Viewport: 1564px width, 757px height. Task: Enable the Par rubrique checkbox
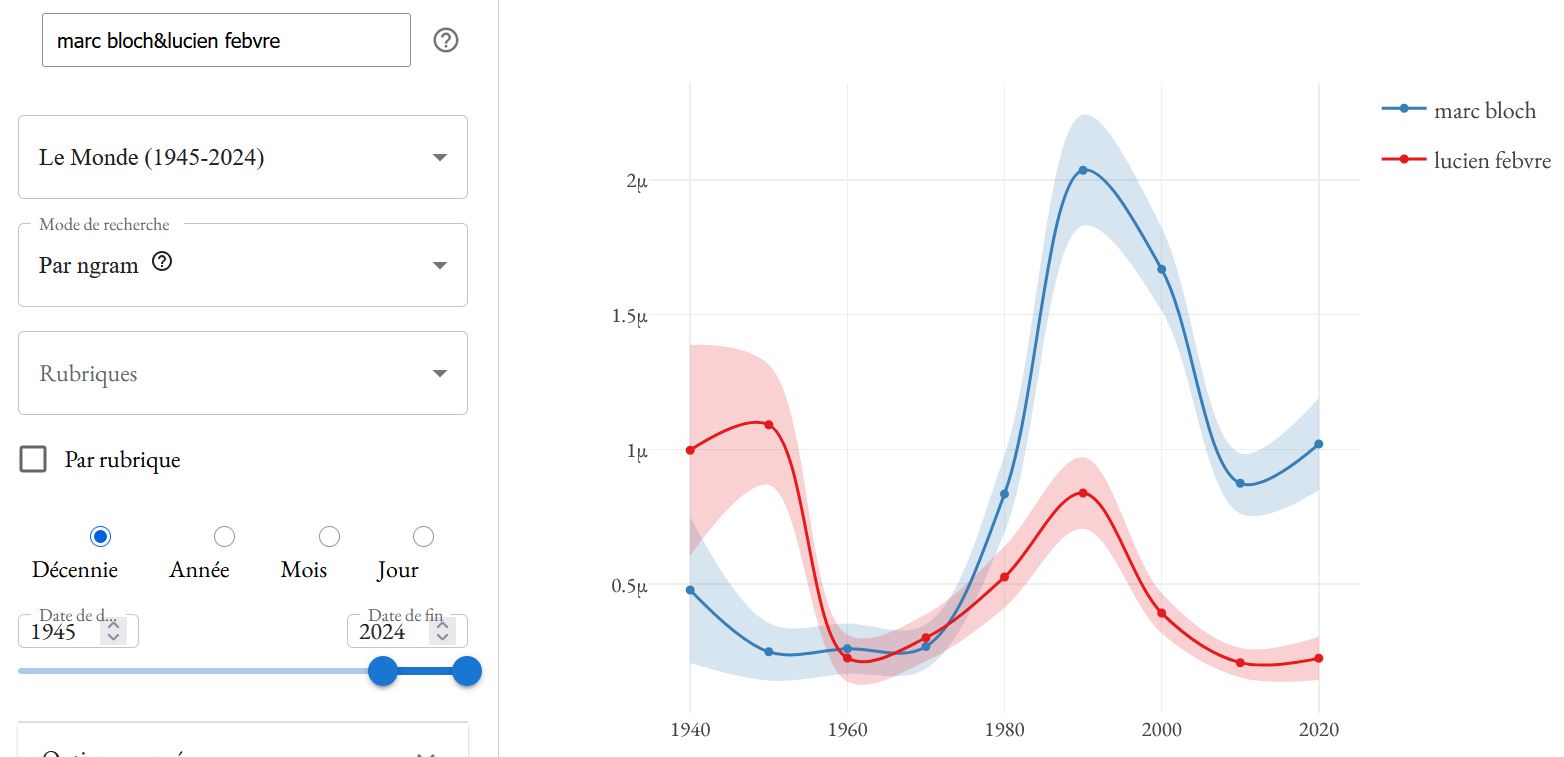coord(34,460)
